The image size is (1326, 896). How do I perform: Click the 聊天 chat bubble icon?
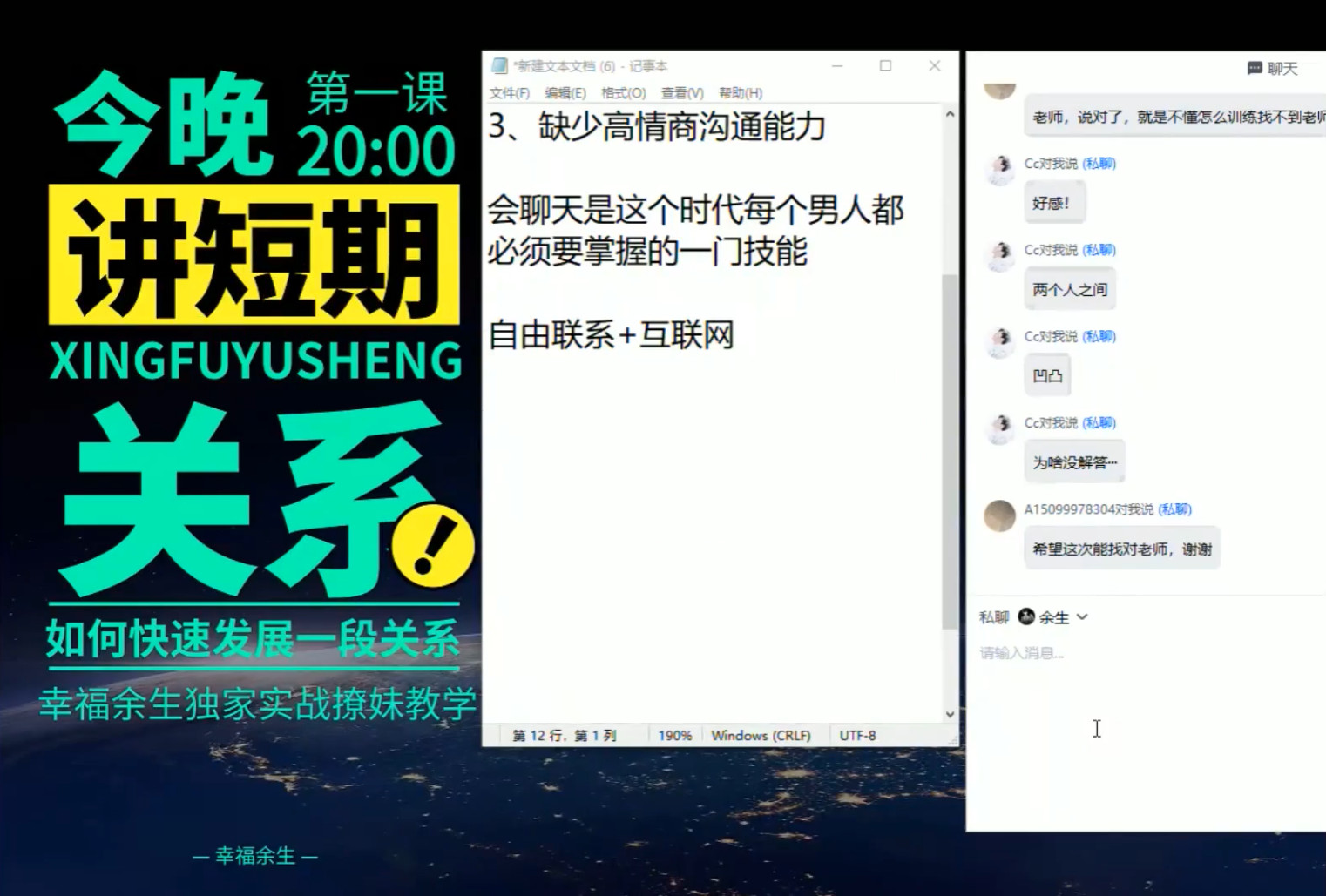pos(1255,68)
